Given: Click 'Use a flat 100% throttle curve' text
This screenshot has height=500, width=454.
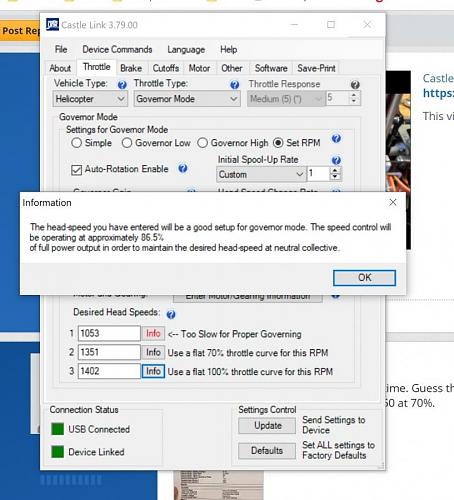Looking at the screenshot, I should coord(250,372).
